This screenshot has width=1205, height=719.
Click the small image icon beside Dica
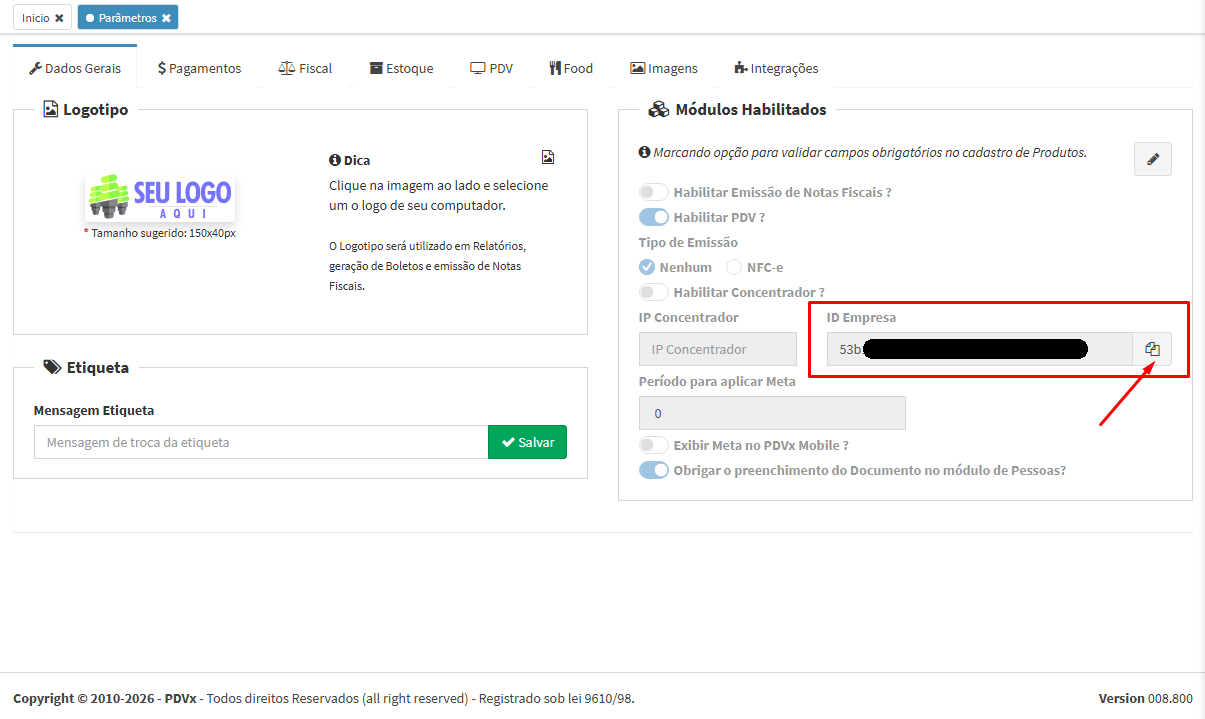click(548, 157)
